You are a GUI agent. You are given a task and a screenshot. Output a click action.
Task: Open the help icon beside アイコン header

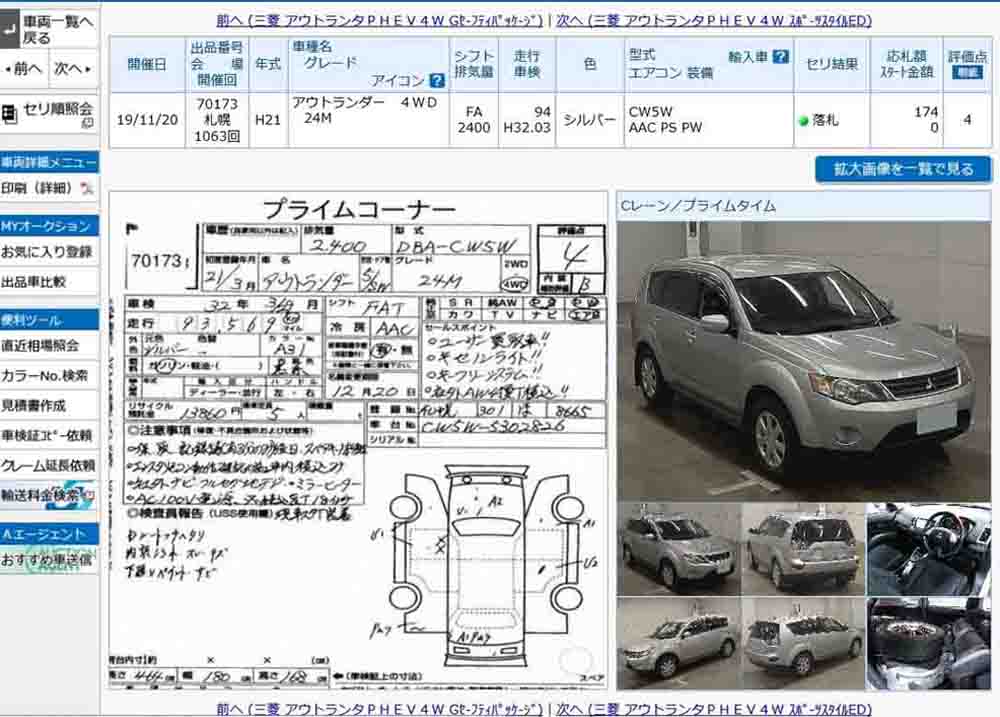tap(437, 80)
